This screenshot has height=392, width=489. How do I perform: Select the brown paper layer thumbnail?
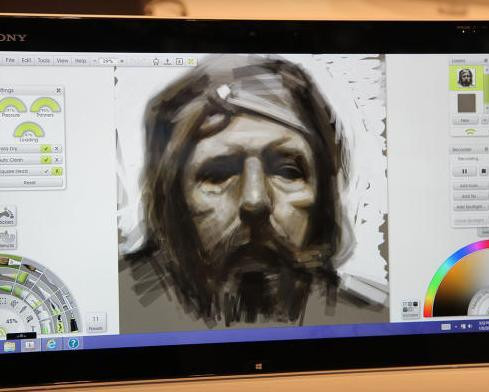466,103
